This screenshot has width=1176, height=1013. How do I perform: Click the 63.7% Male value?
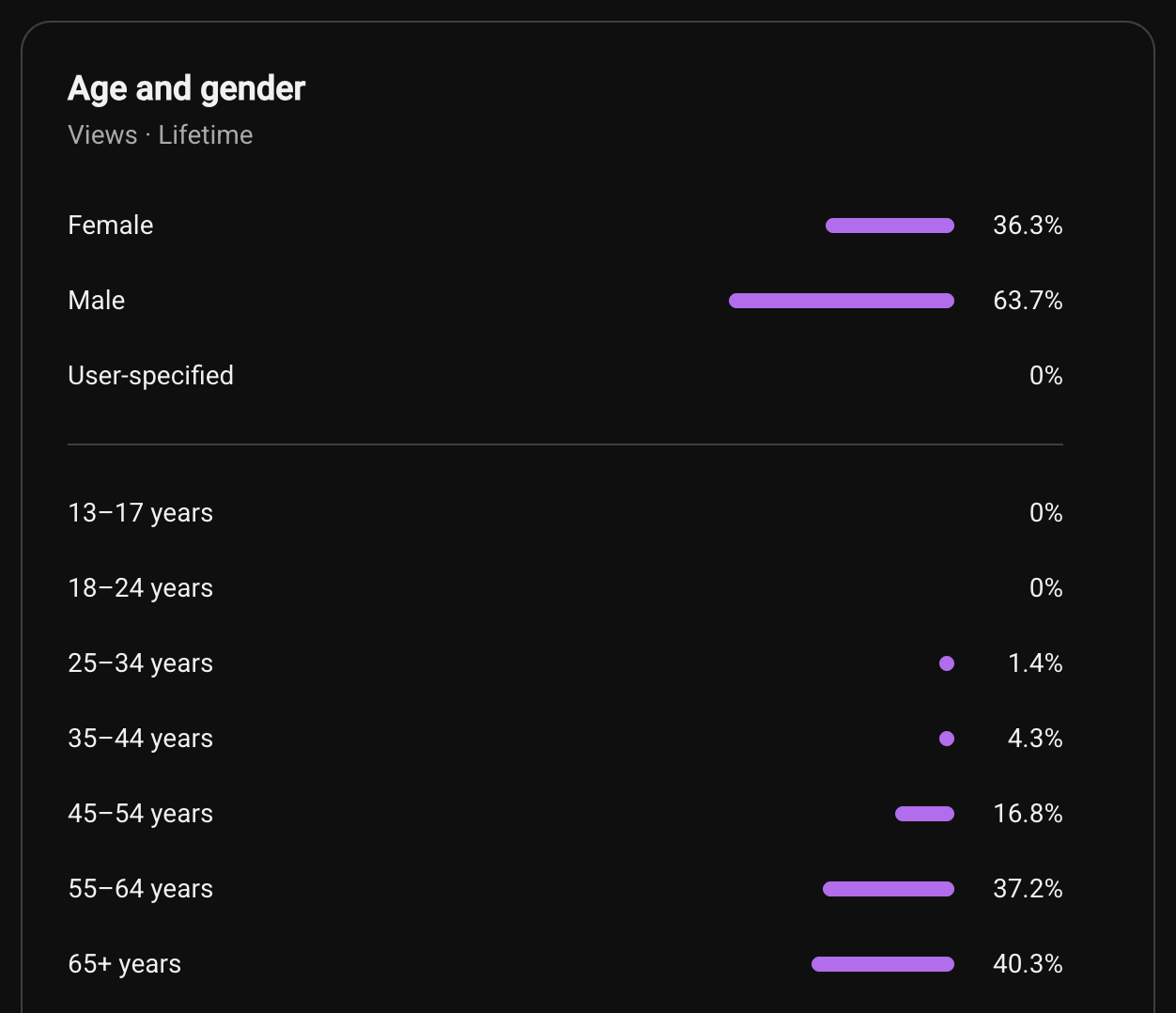(1028, 301)
